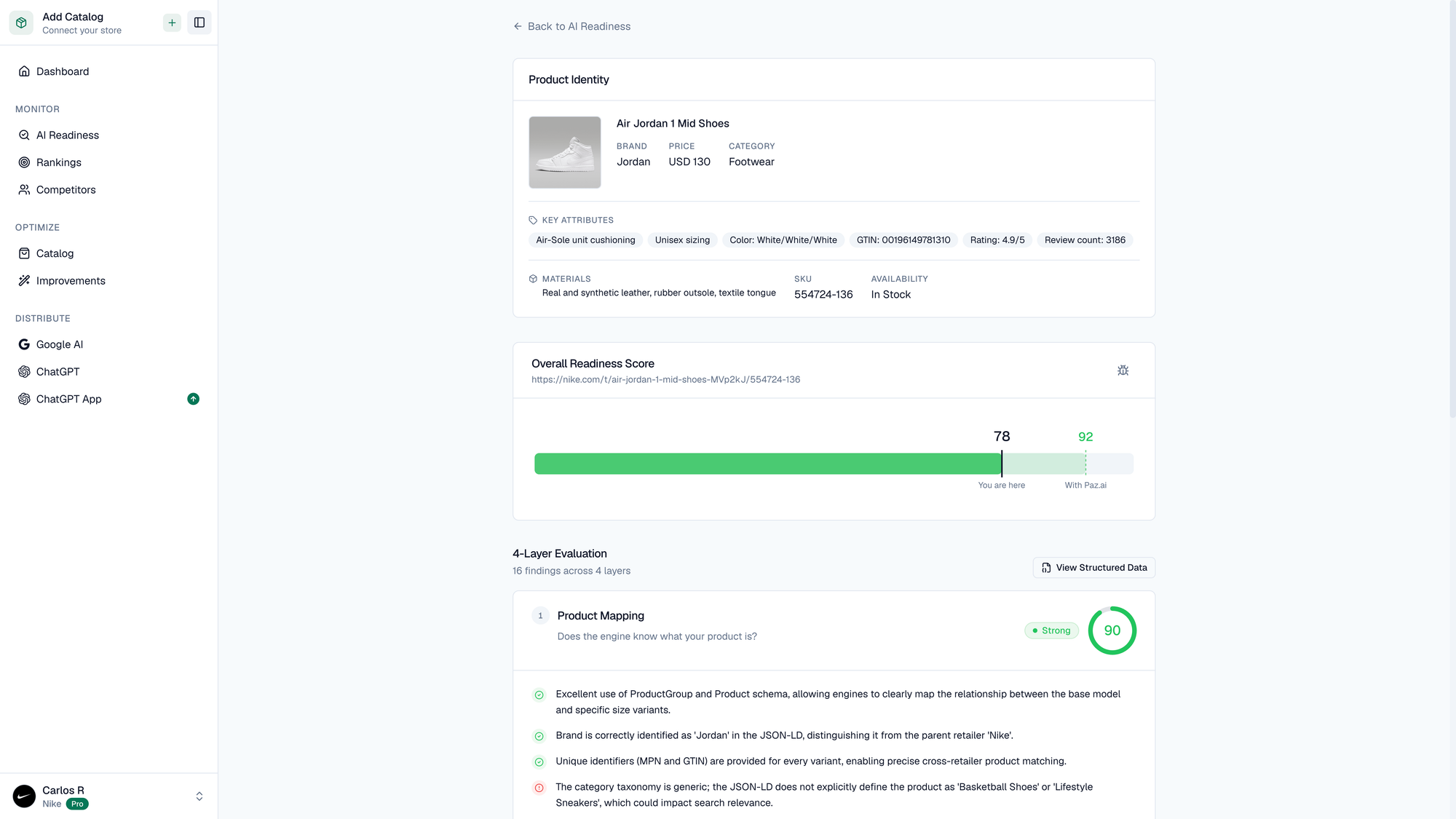Screen dimensions: 1456x819
Task: Click the USD 130 price value
Action: 689,162
